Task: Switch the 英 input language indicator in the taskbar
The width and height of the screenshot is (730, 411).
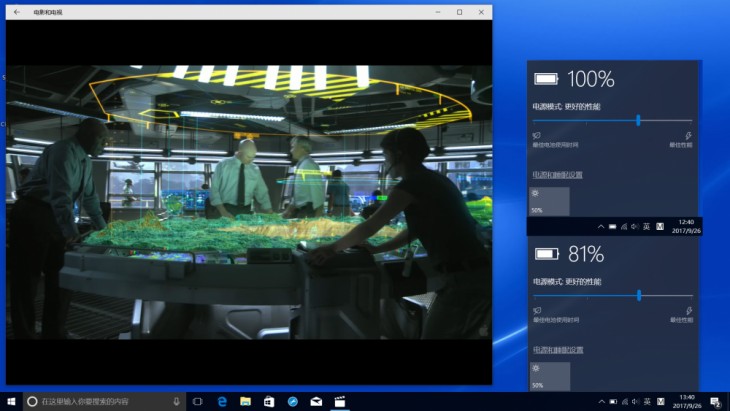Action: tap(646, 401)
